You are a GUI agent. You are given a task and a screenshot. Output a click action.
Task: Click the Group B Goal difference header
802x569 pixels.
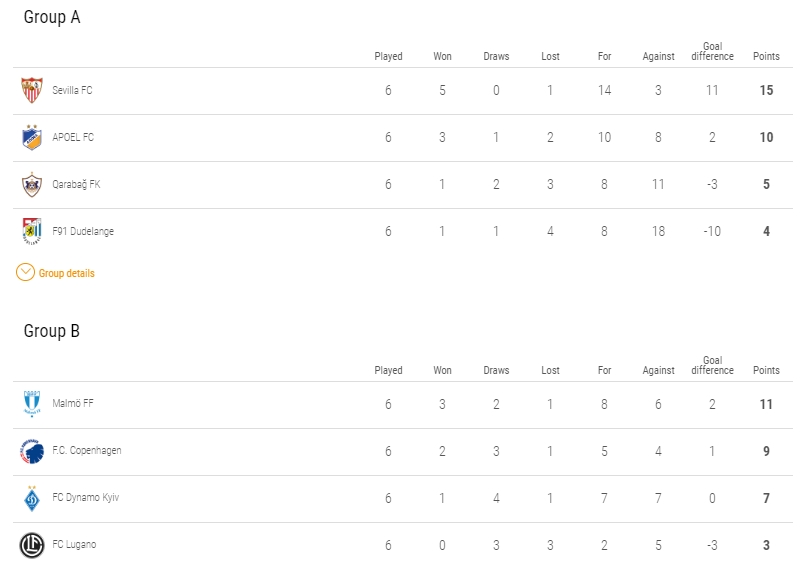tap(712, 365)
